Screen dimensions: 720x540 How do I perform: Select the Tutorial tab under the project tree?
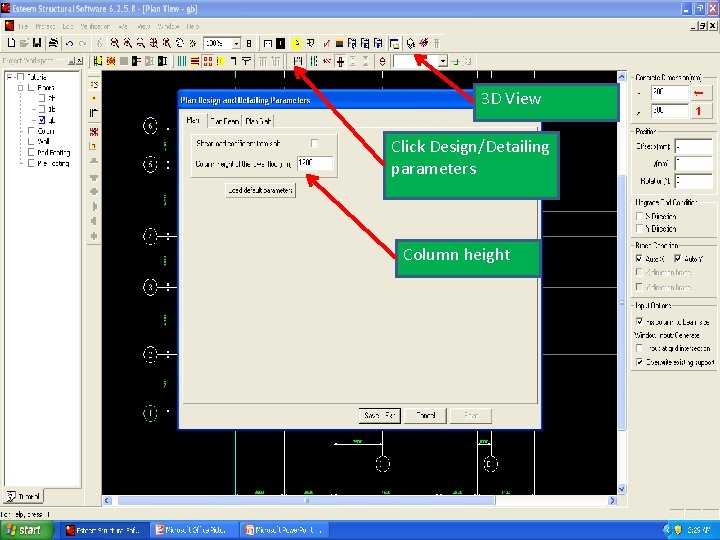[24, 497]
